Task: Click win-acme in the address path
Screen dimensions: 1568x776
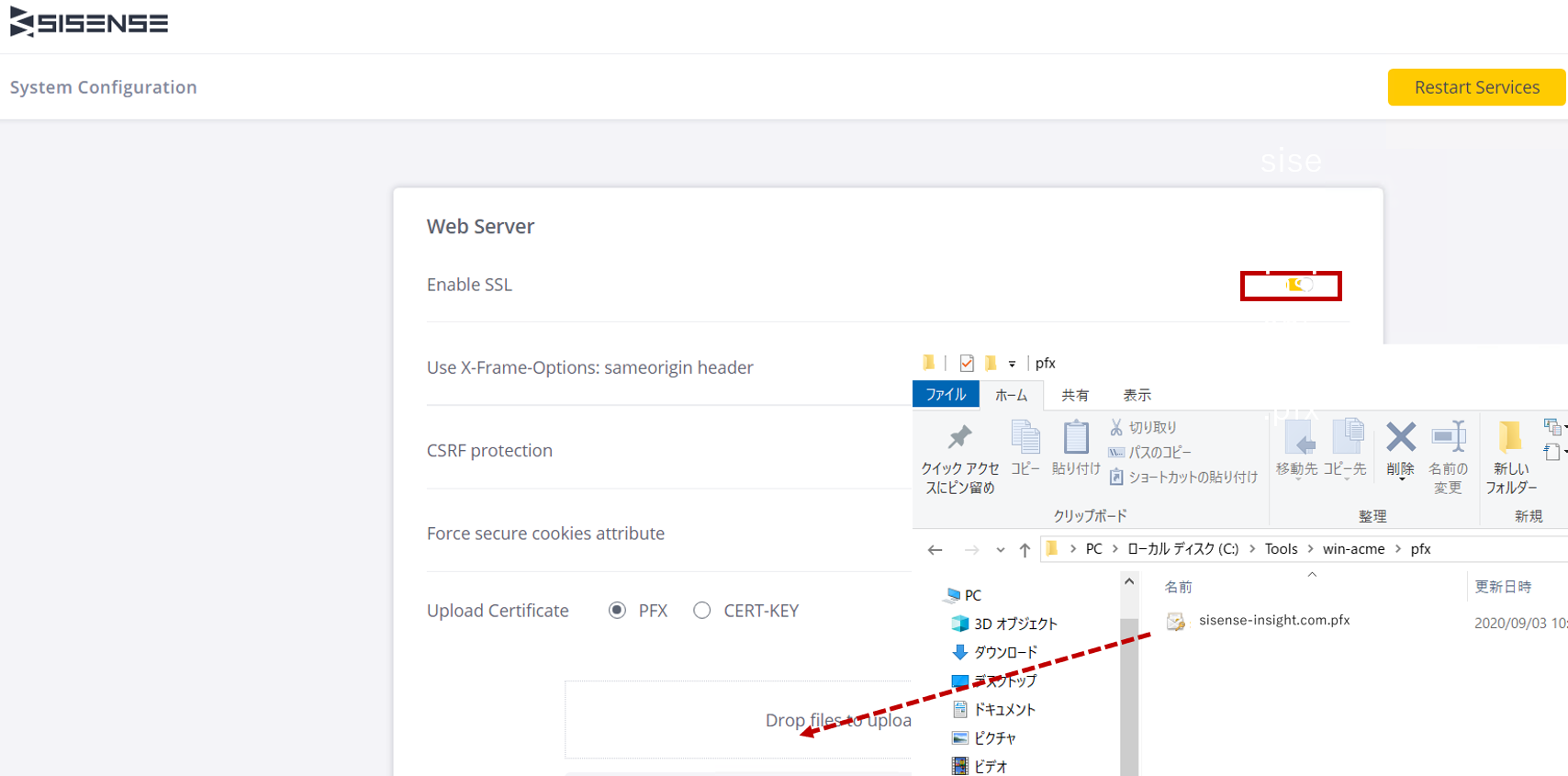Action: tap(1353, 549)
